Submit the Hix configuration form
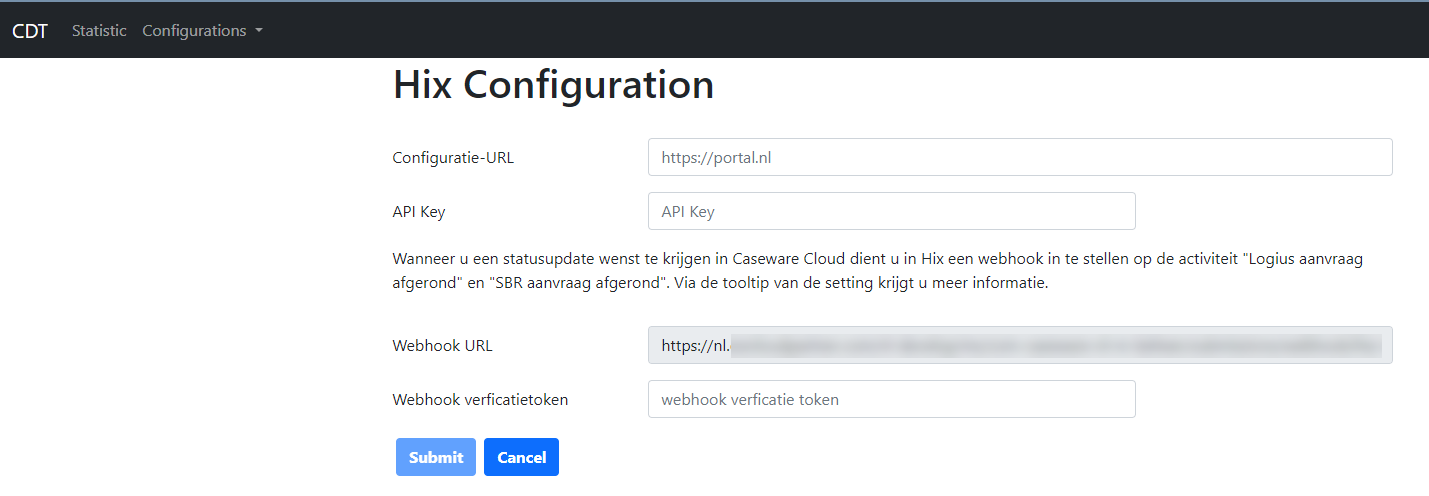 436,457
